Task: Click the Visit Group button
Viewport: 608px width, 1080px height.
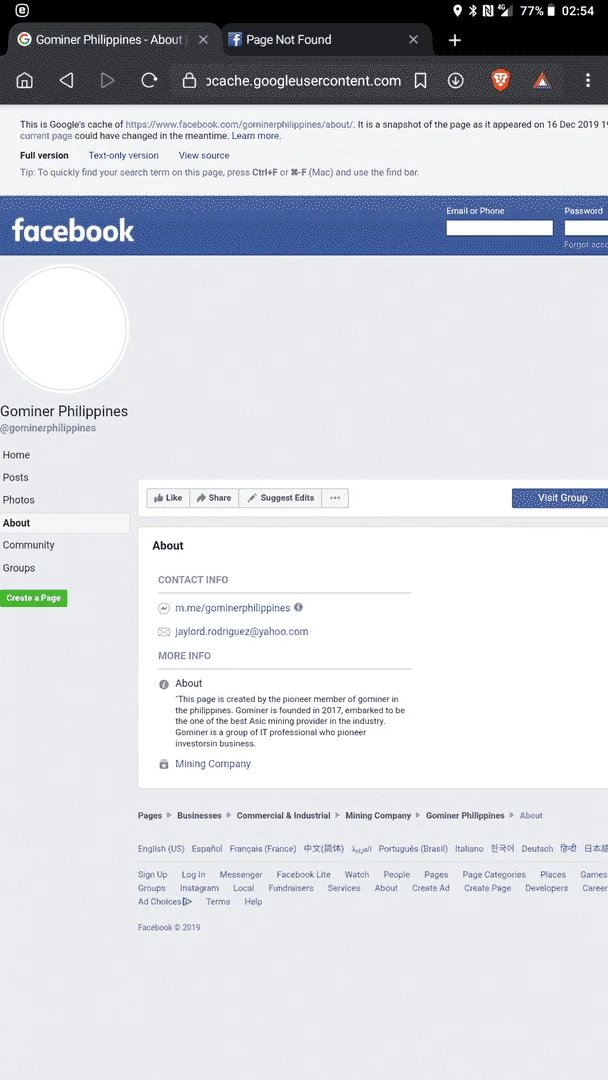Action: [560, 498]
